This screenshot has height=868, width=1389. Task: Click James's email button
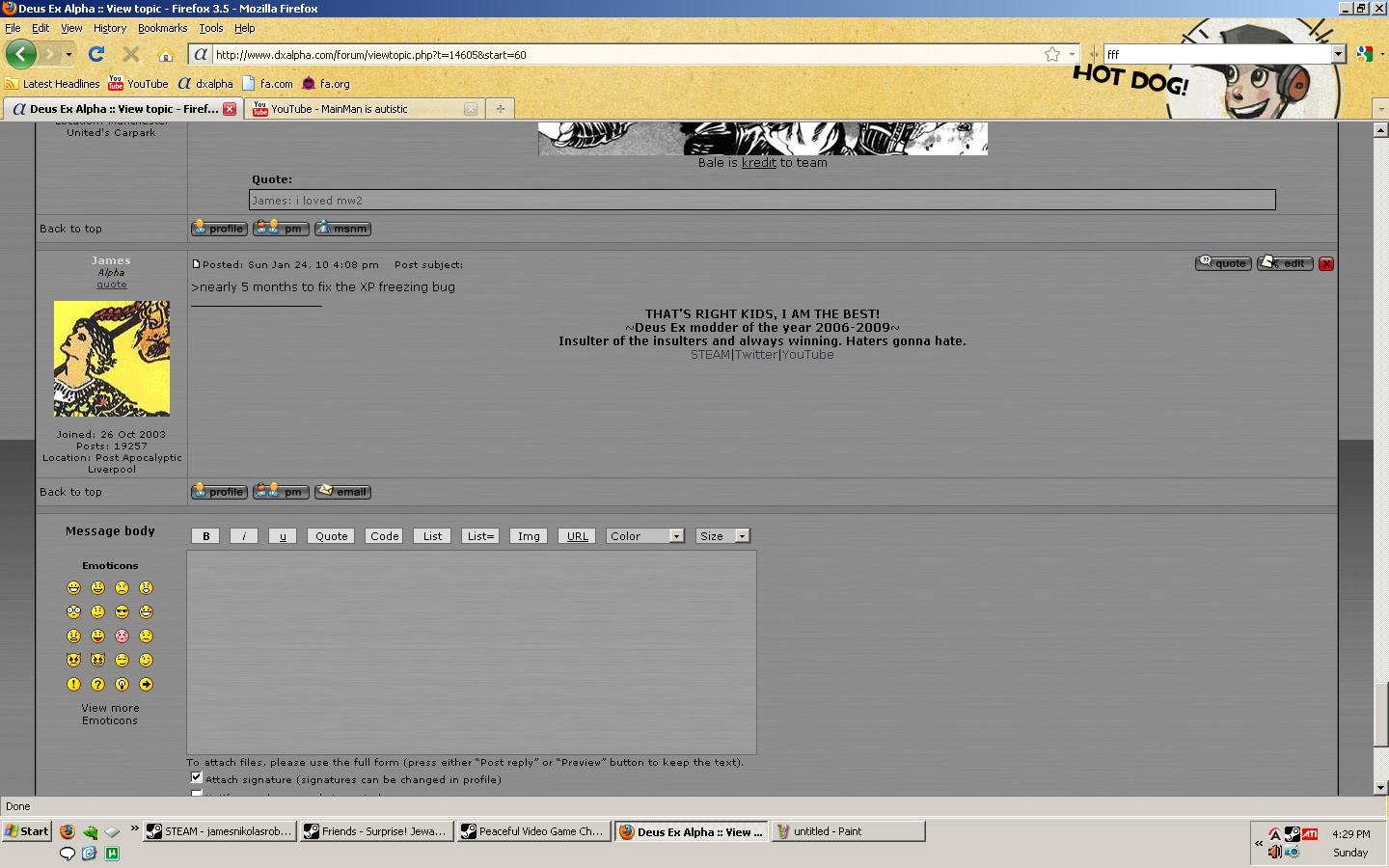pos(342,492)
